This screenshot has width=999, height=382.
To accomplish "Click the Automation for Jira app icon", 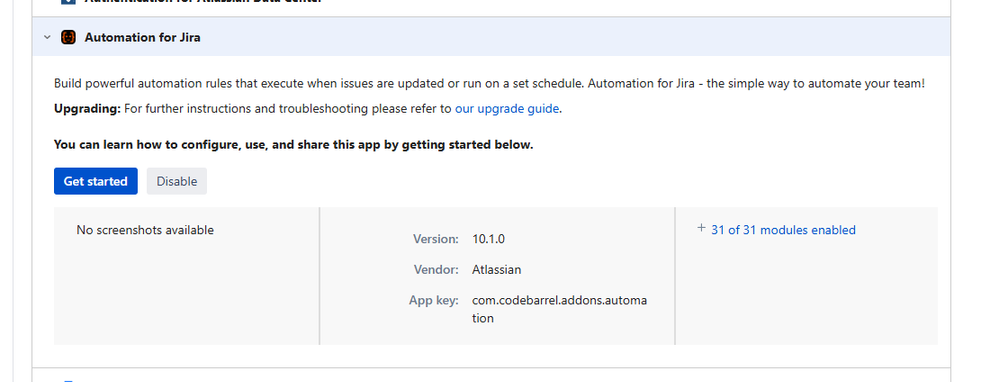I will (x=68, y=38).
